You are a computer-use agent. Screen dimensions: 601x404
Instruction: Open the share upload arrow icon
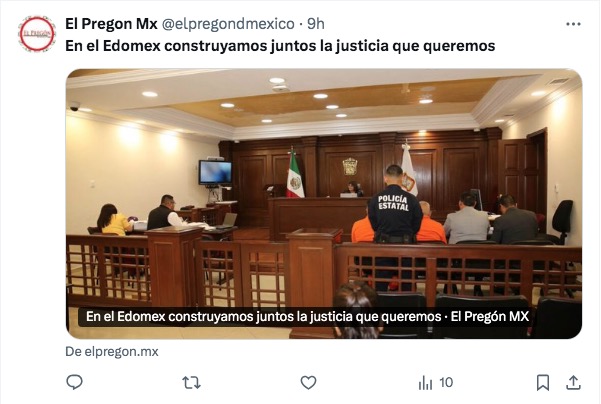point(573,382)
